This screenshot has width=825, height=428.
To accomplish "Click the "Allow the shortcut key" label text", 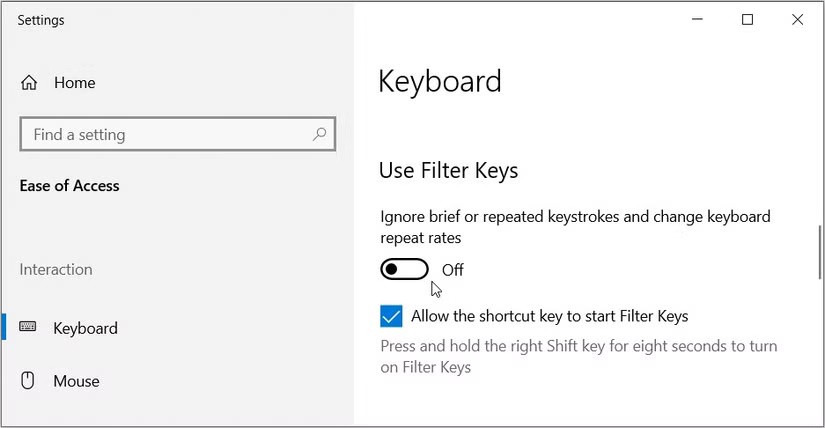I will point(549,317).
